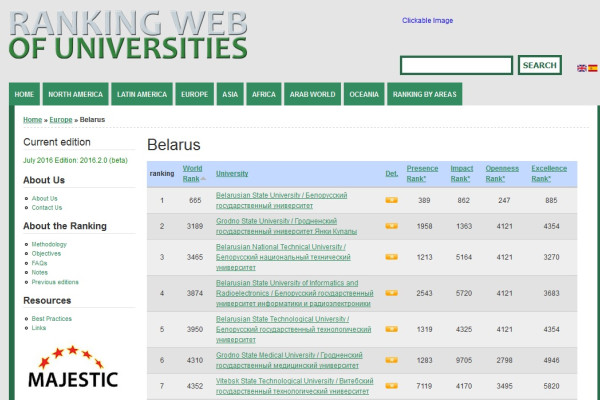Click the Spanish flag language icon
The height and width of the screenshot is (400, 600).
(593, 68)
